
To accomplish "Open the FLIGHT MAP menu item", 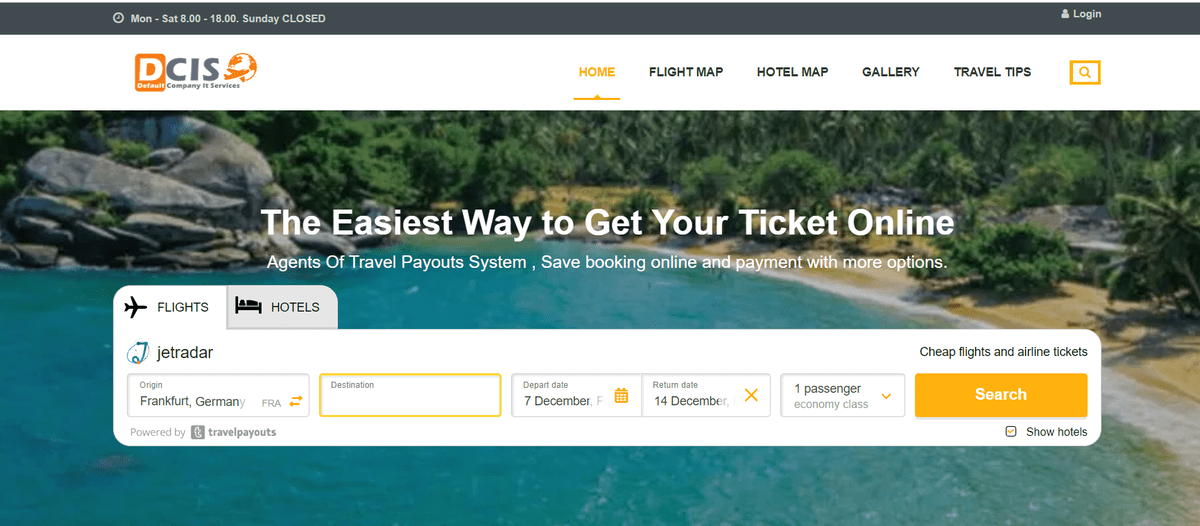I will pos(686,72).
